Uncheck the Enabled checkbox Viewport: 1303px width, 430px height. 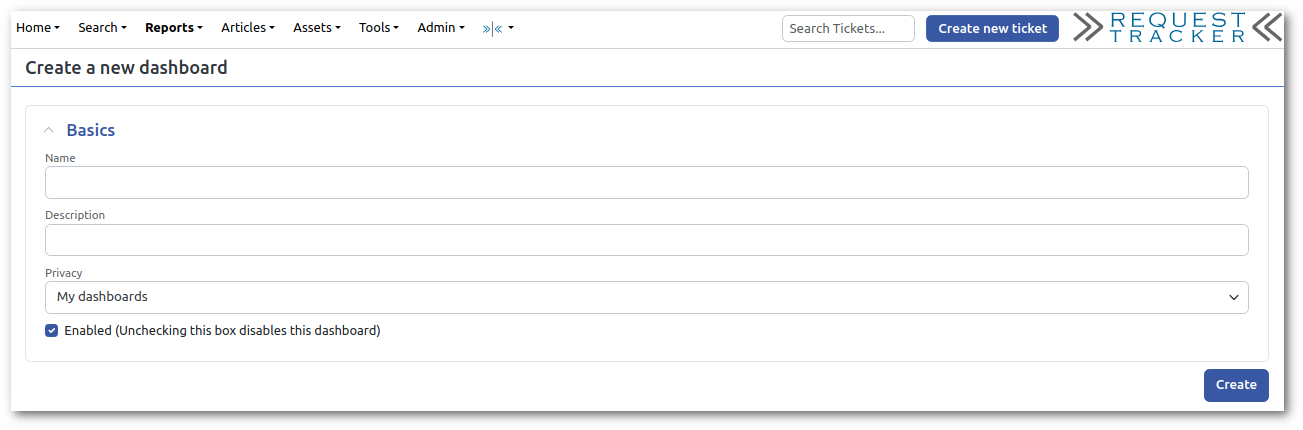(51, 330)
